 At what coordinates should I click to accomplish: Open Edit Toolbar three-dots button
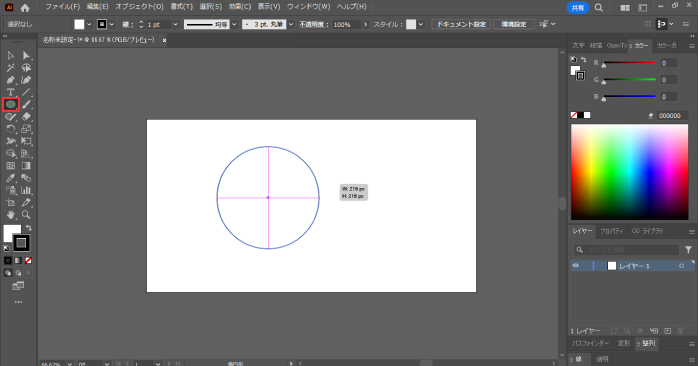[x=18, y=302]
